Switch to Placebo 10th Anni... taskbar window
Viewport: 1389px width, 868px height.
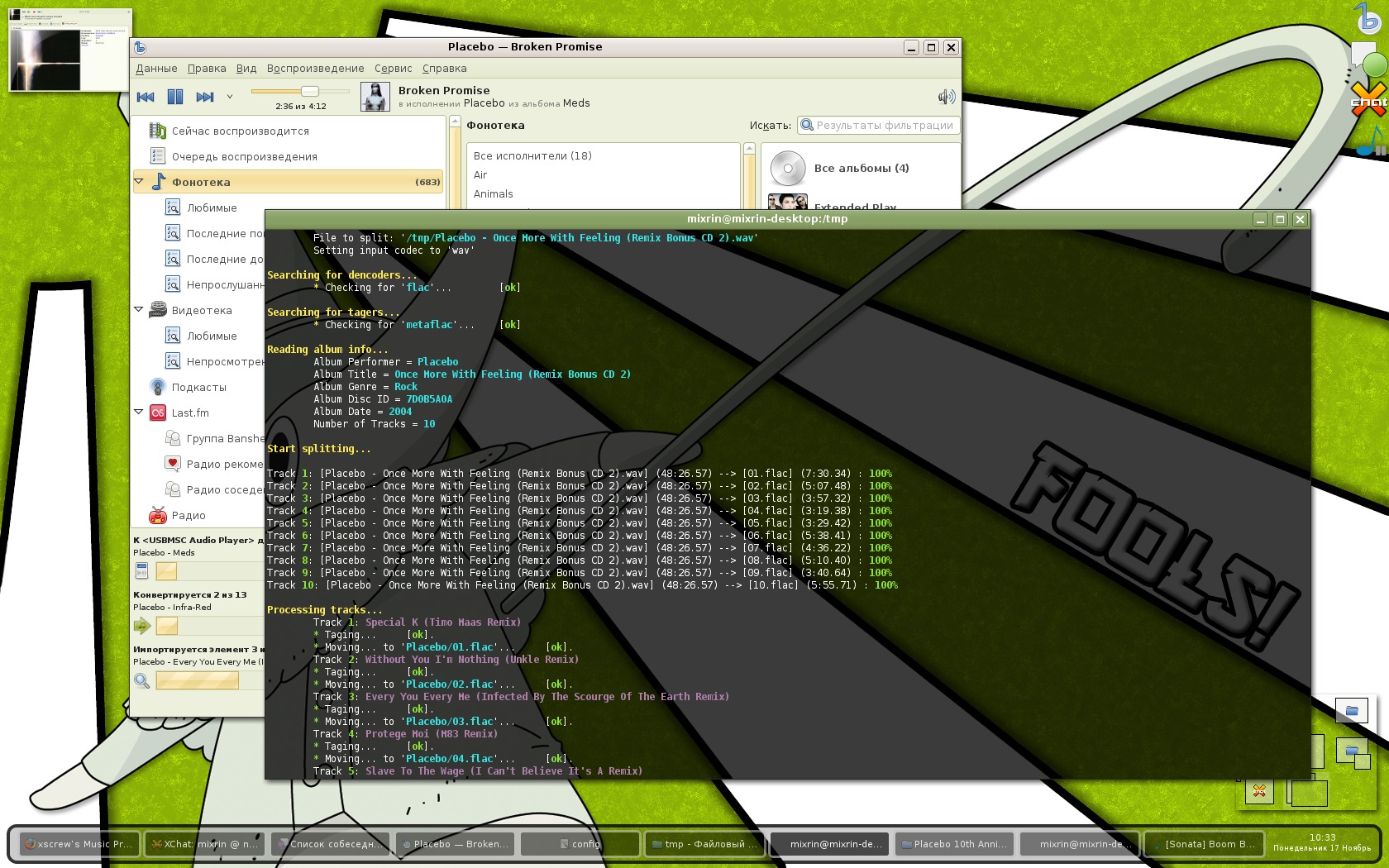pos(954,844)
